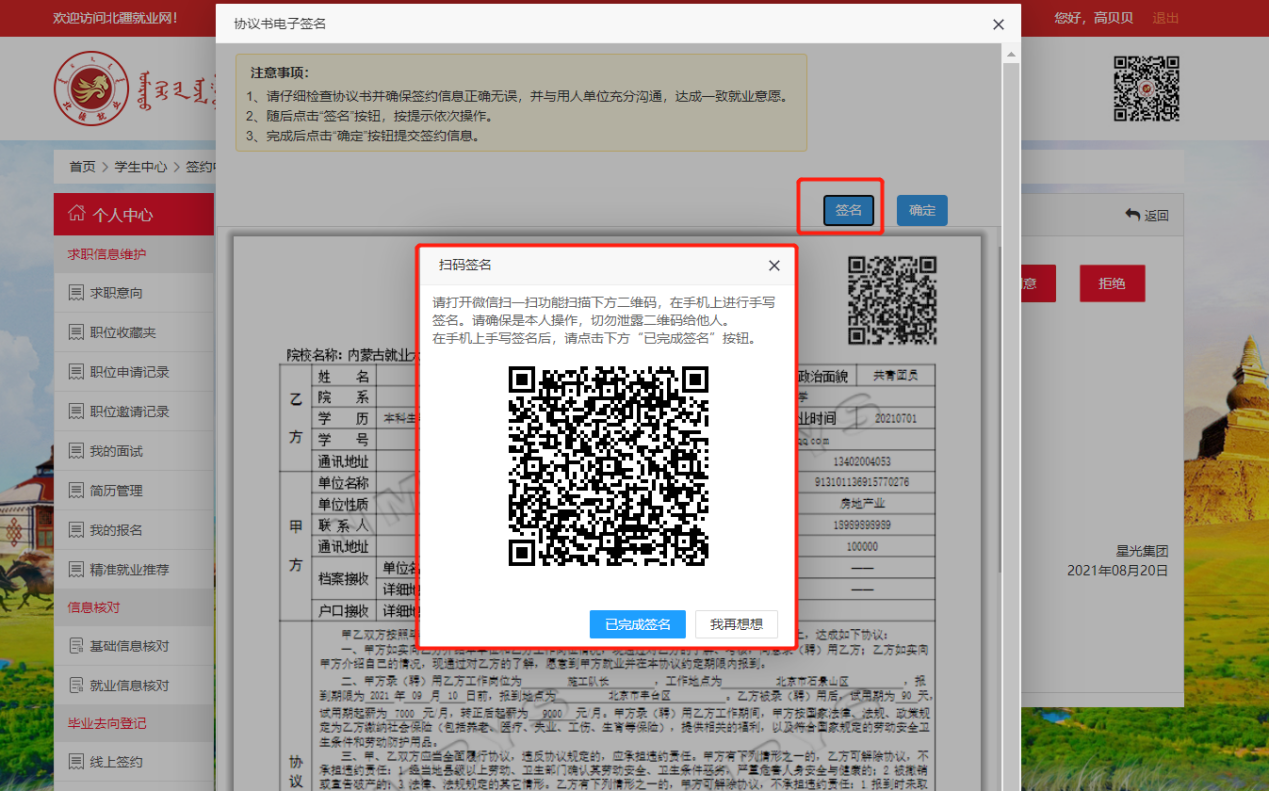Click the 我再想想 button
The width and height of the screenshot is (1269, 791).
click(736, 624)
